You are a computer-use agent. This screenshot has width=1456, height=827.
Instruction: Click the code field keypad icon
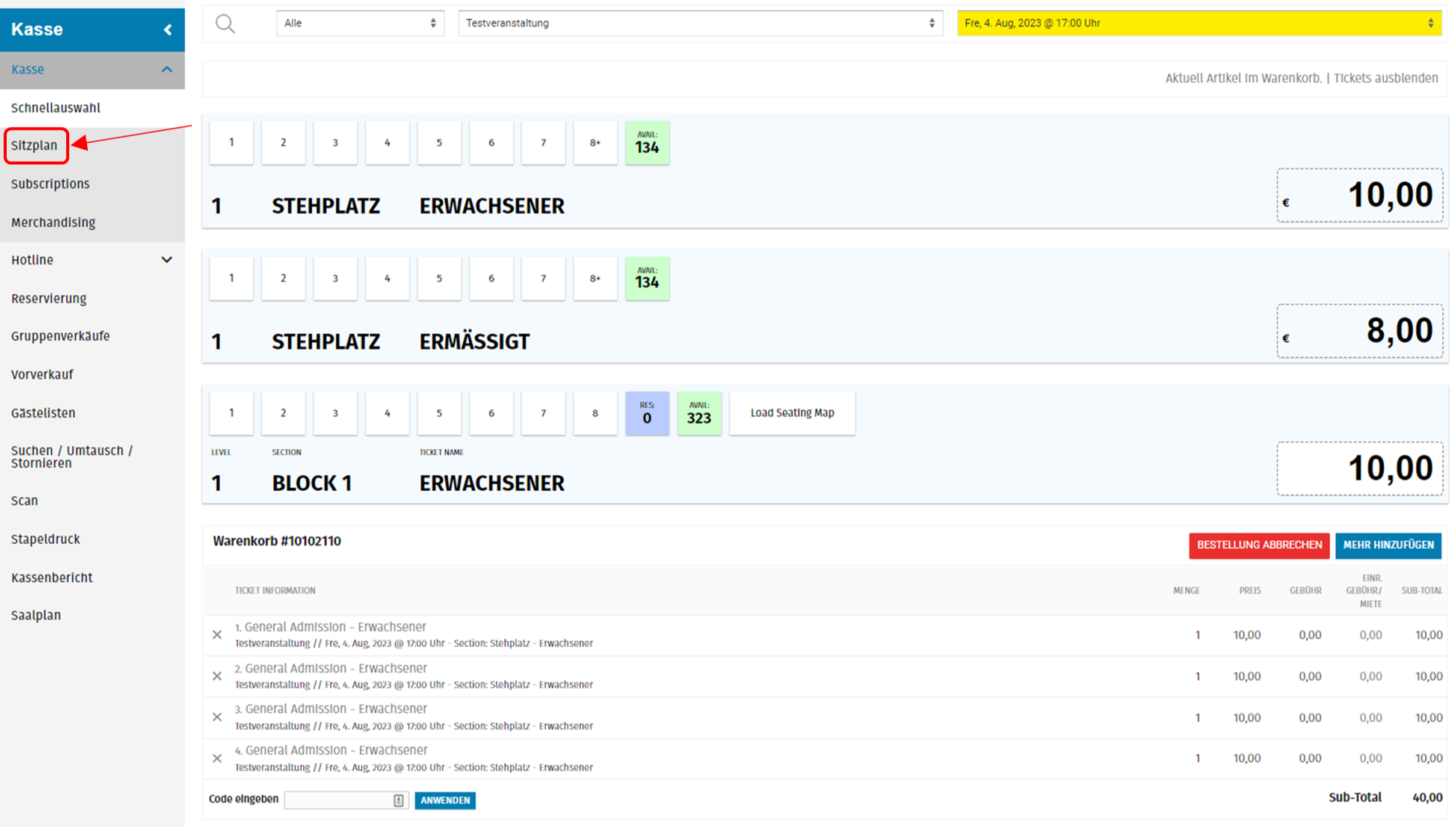[x=398, y=800]
